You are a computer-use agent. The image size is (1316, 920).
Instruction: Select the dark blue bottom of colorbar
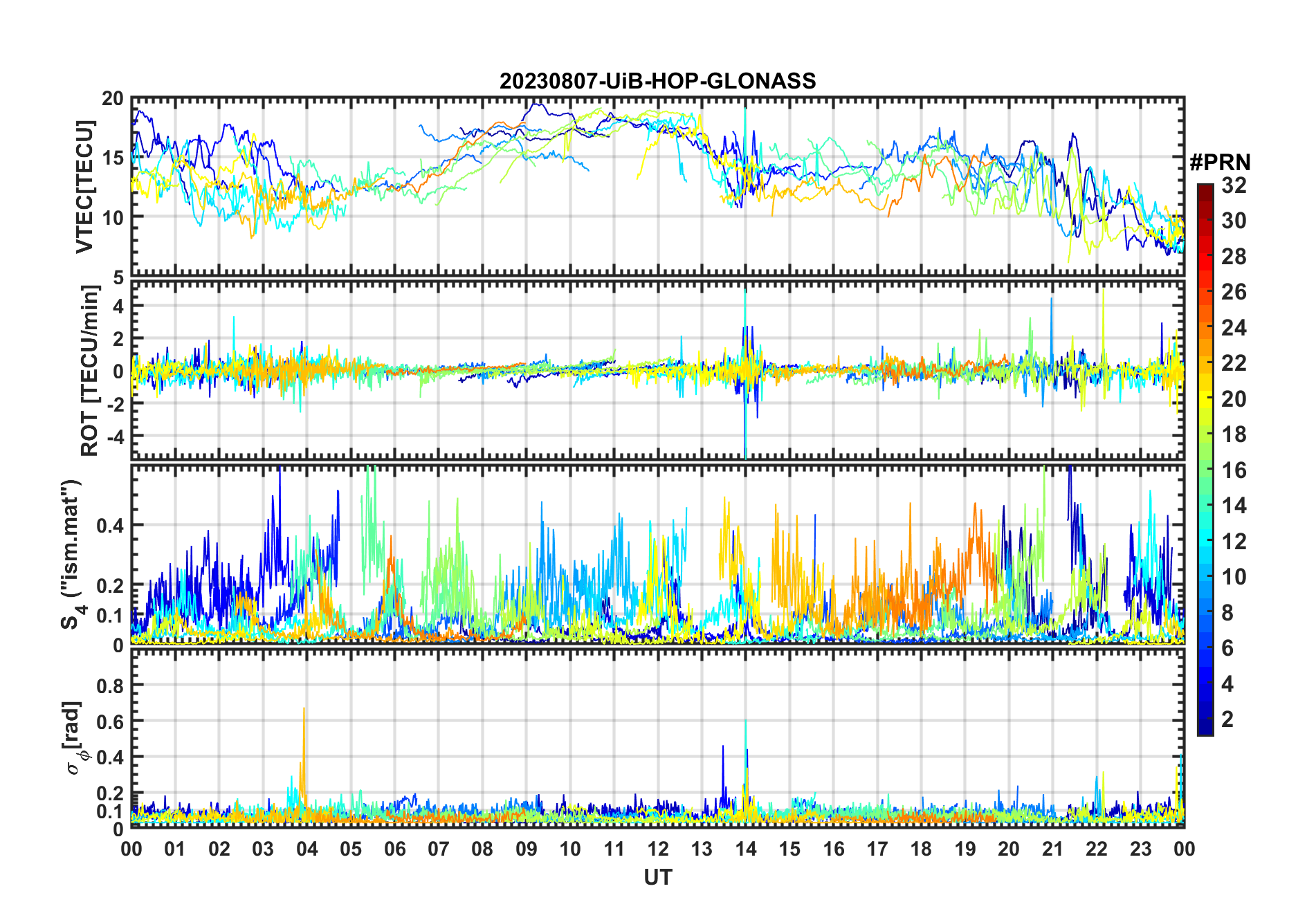(1205, 729)
